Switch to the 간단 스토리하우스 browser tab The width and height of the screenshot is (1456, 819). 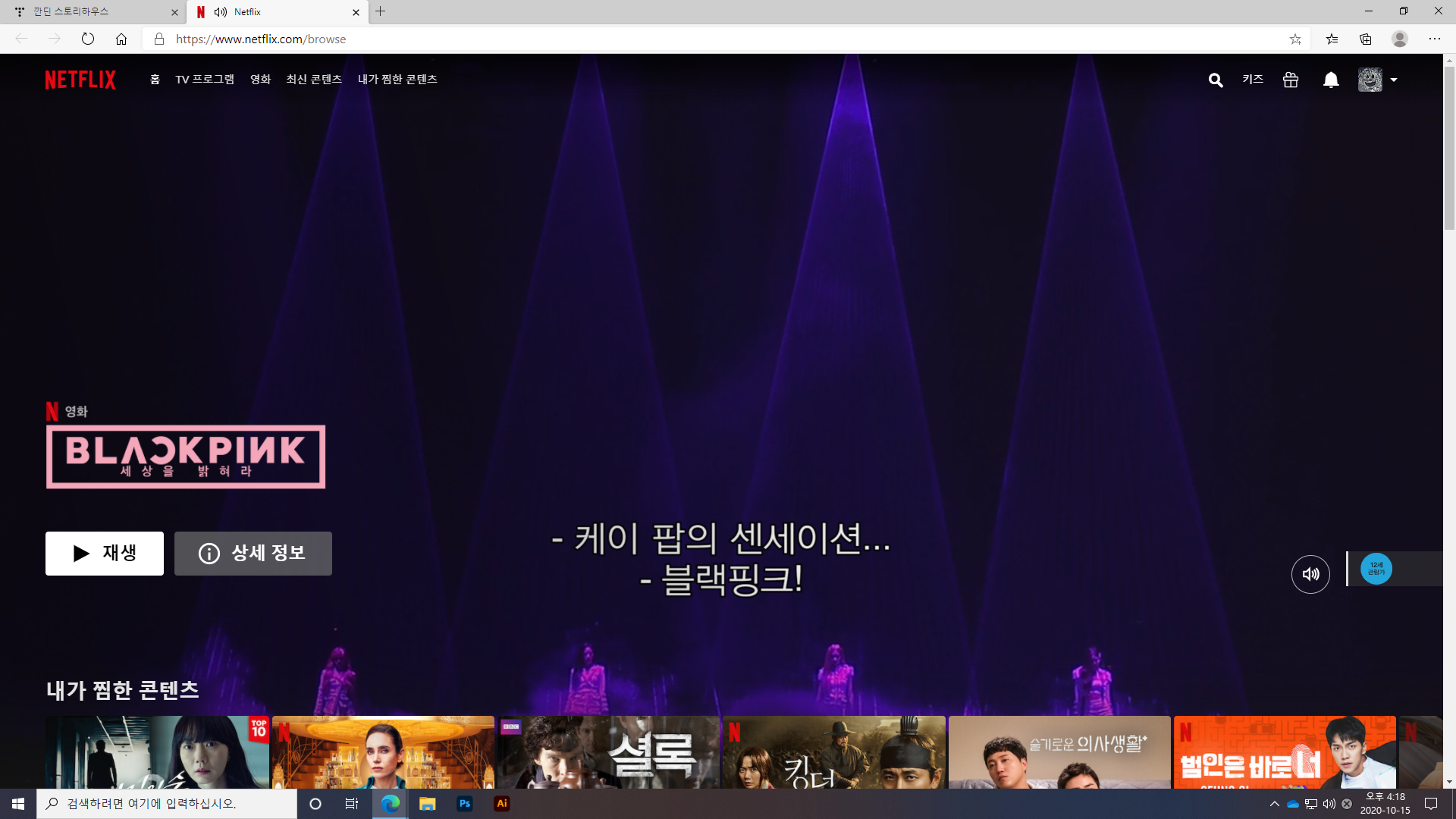coord(91,12)
